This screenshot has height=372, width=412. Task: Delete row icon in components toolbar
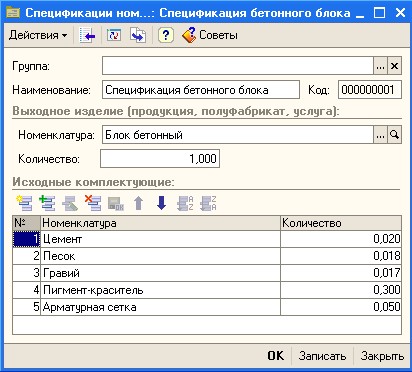click(x=93, y=203)
